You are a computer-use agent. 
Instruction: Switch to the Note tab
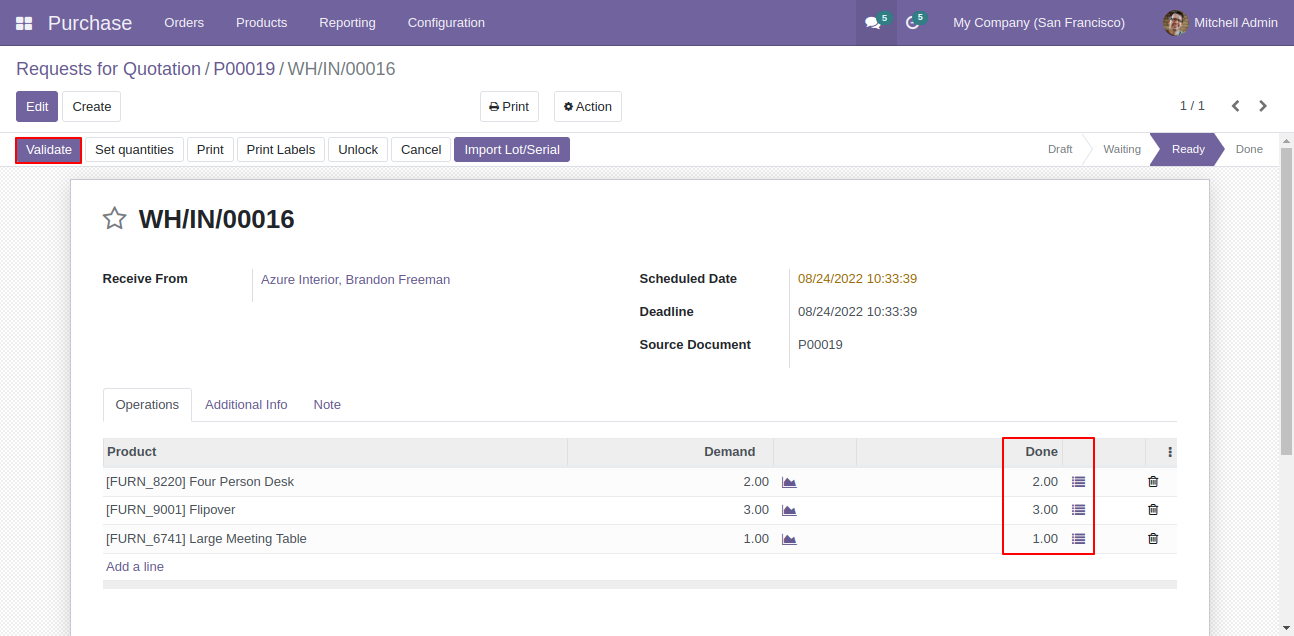click(327, 405)
